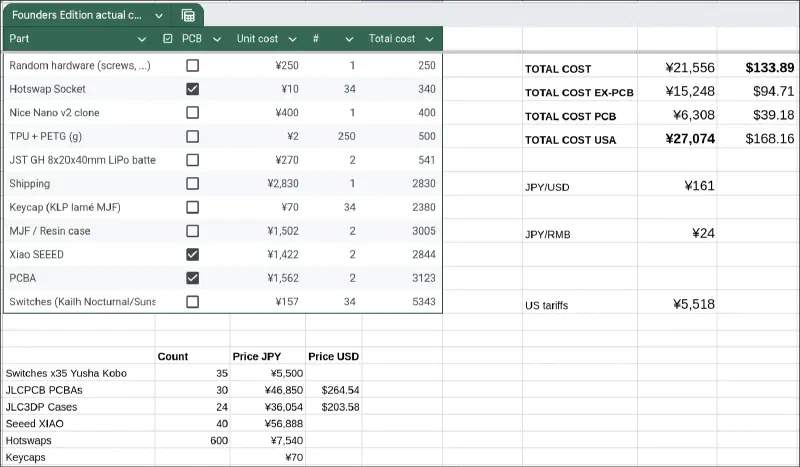Open the Part column dropdown

[x=142, y=39]
